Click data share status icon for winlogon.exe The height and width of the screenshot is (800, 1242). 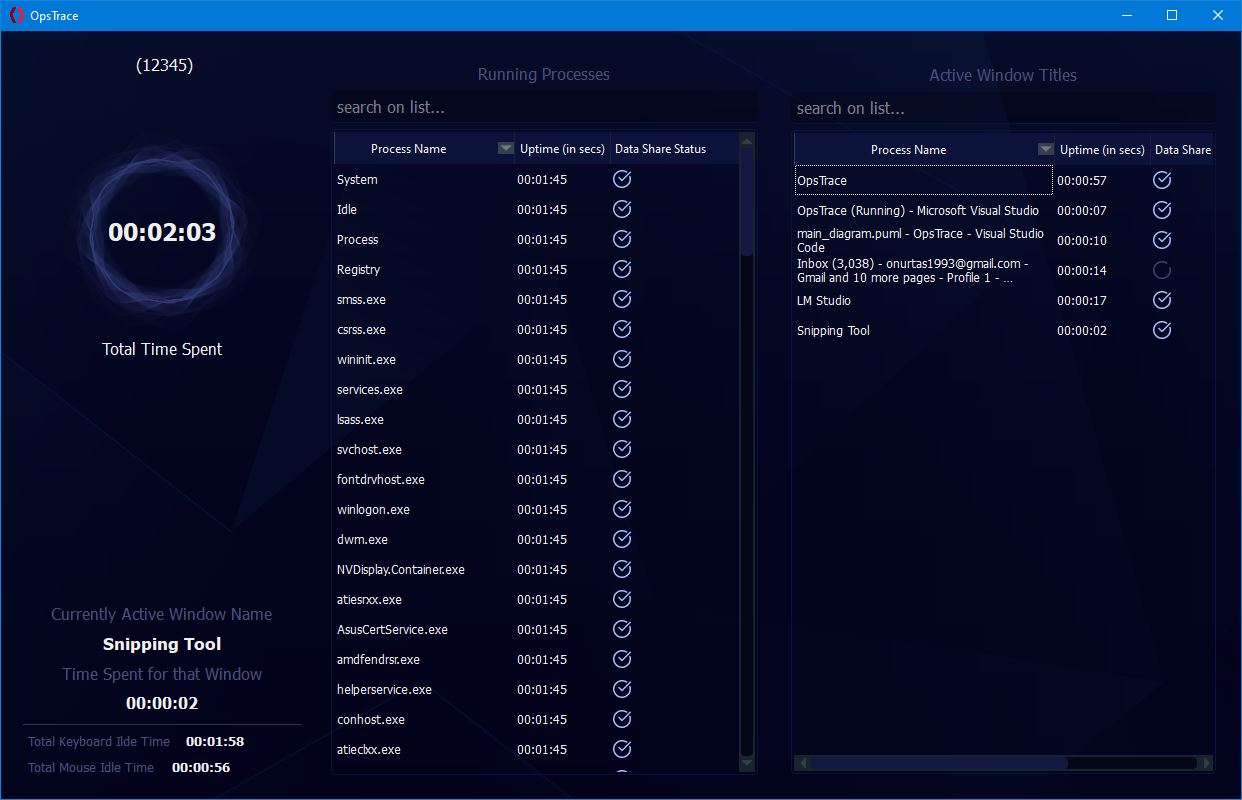pos(622,509)
